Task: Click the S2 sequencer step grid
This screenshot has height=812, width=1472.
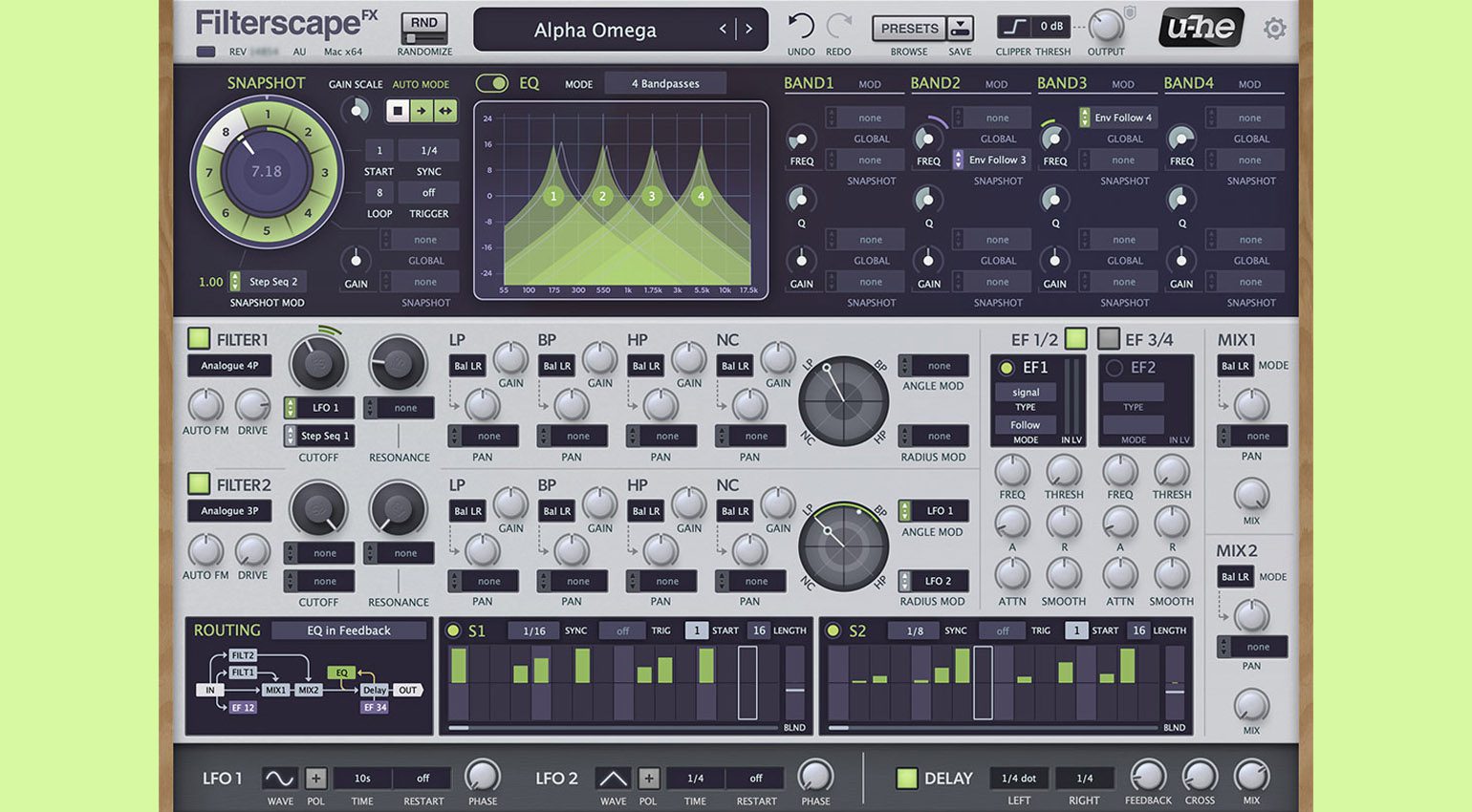Action: point(991,682)
